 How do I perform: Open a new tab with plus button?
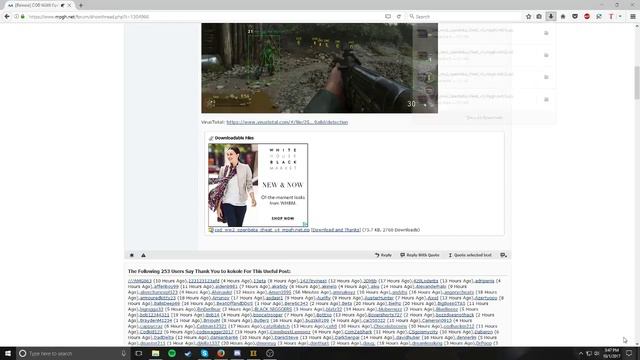point(81,5)
